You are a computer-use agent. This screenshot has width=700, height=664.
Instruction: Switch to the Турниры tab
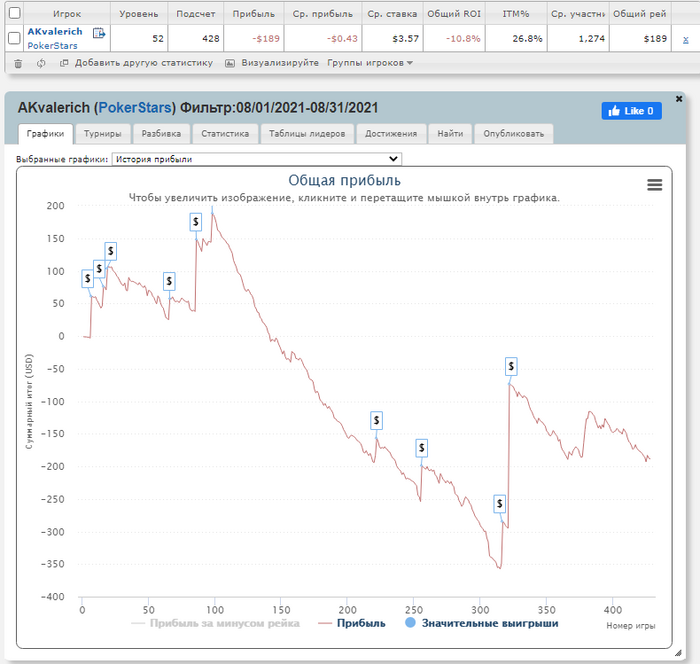pos(103,134)
